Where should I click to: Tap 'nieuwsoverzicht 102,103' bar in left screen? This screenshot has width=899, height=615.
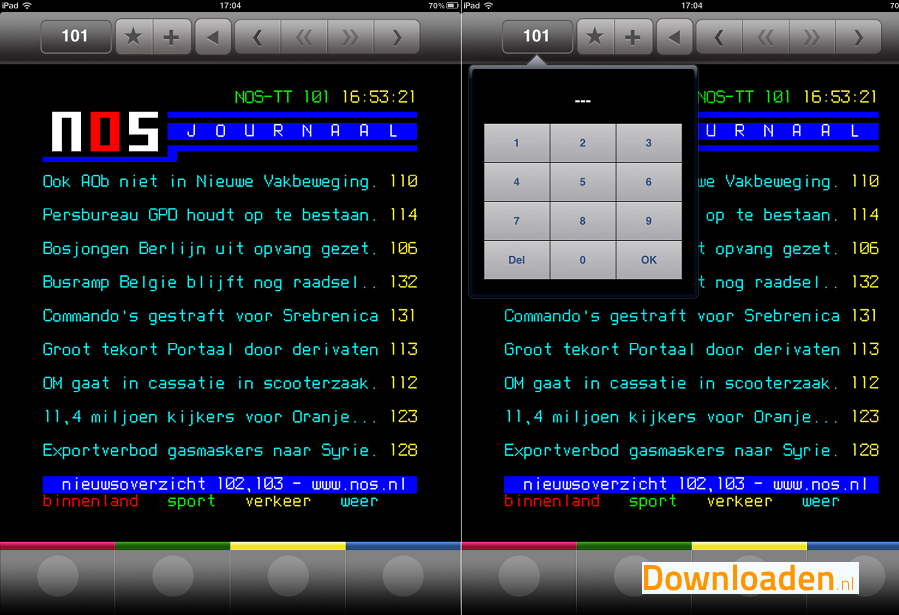(x=230, y=484)
